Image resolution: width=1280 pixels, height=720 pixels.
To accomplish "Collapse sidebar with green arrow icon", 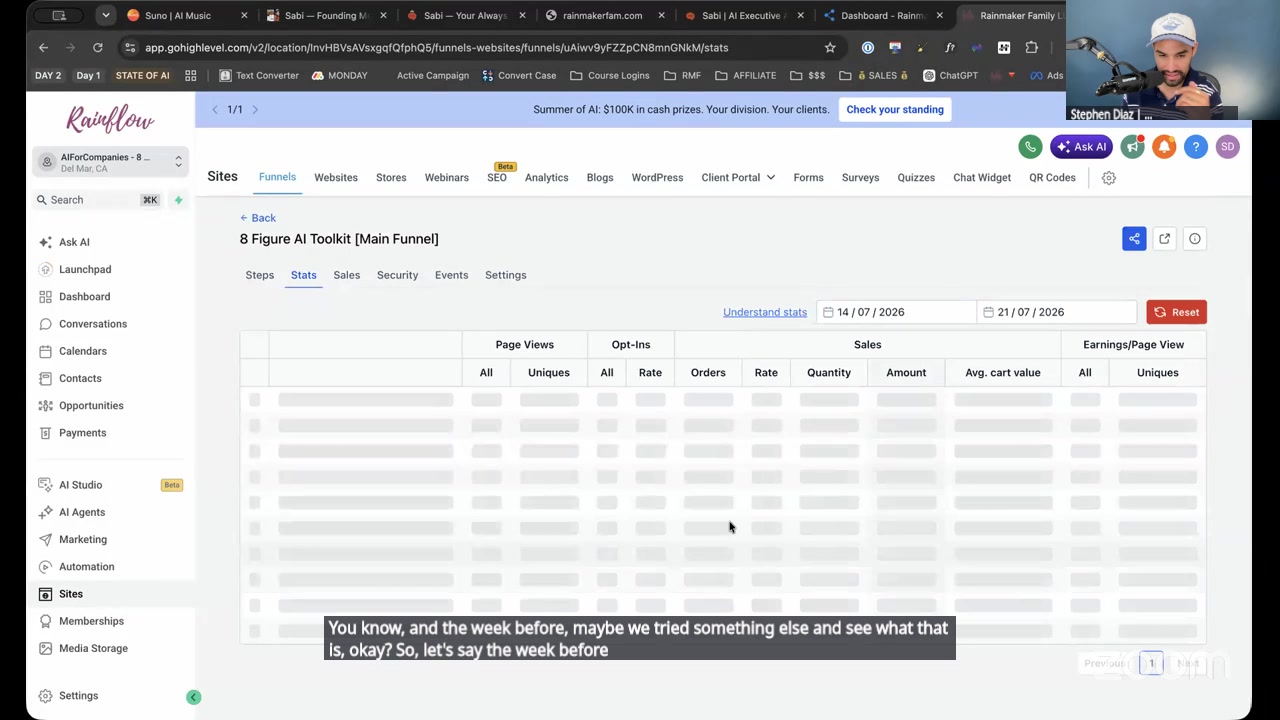I will point(194,697).
